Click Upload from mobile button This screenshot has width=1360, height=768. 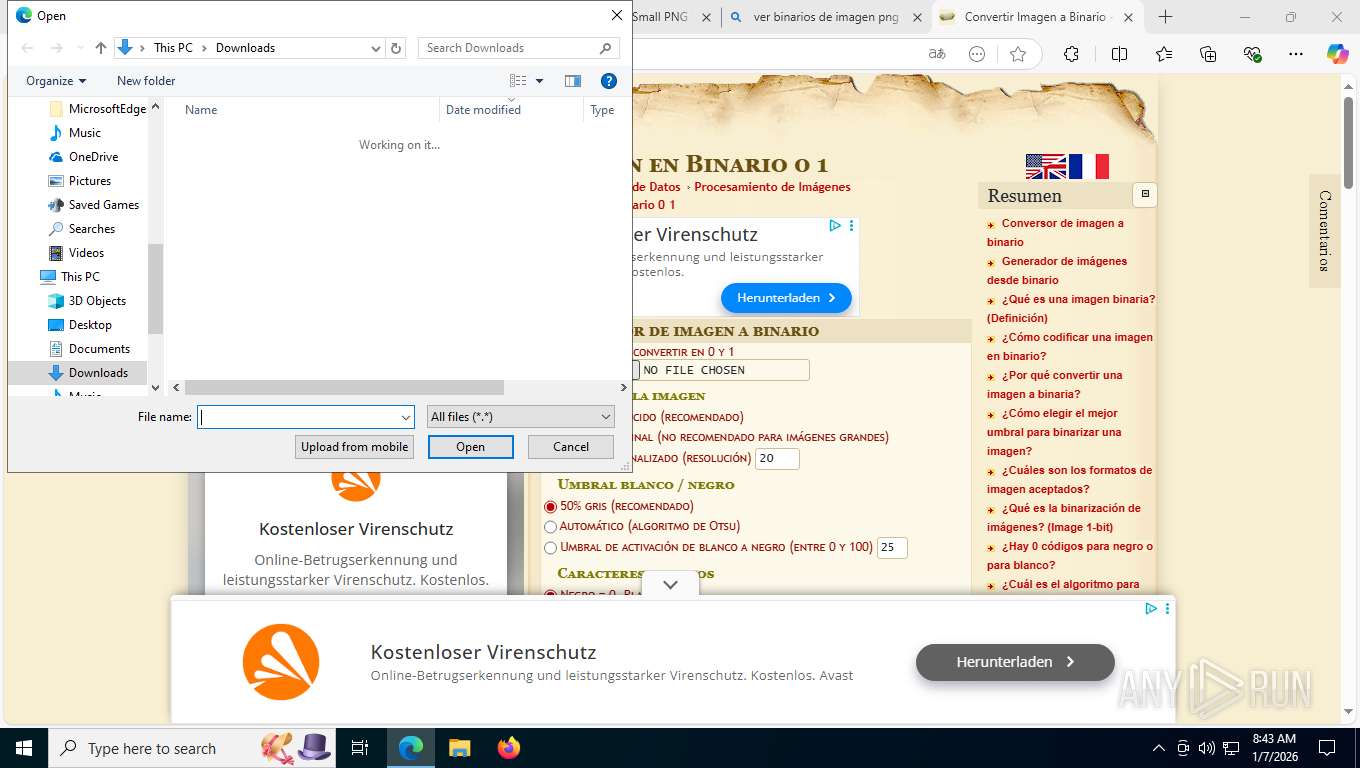[355, 447]
